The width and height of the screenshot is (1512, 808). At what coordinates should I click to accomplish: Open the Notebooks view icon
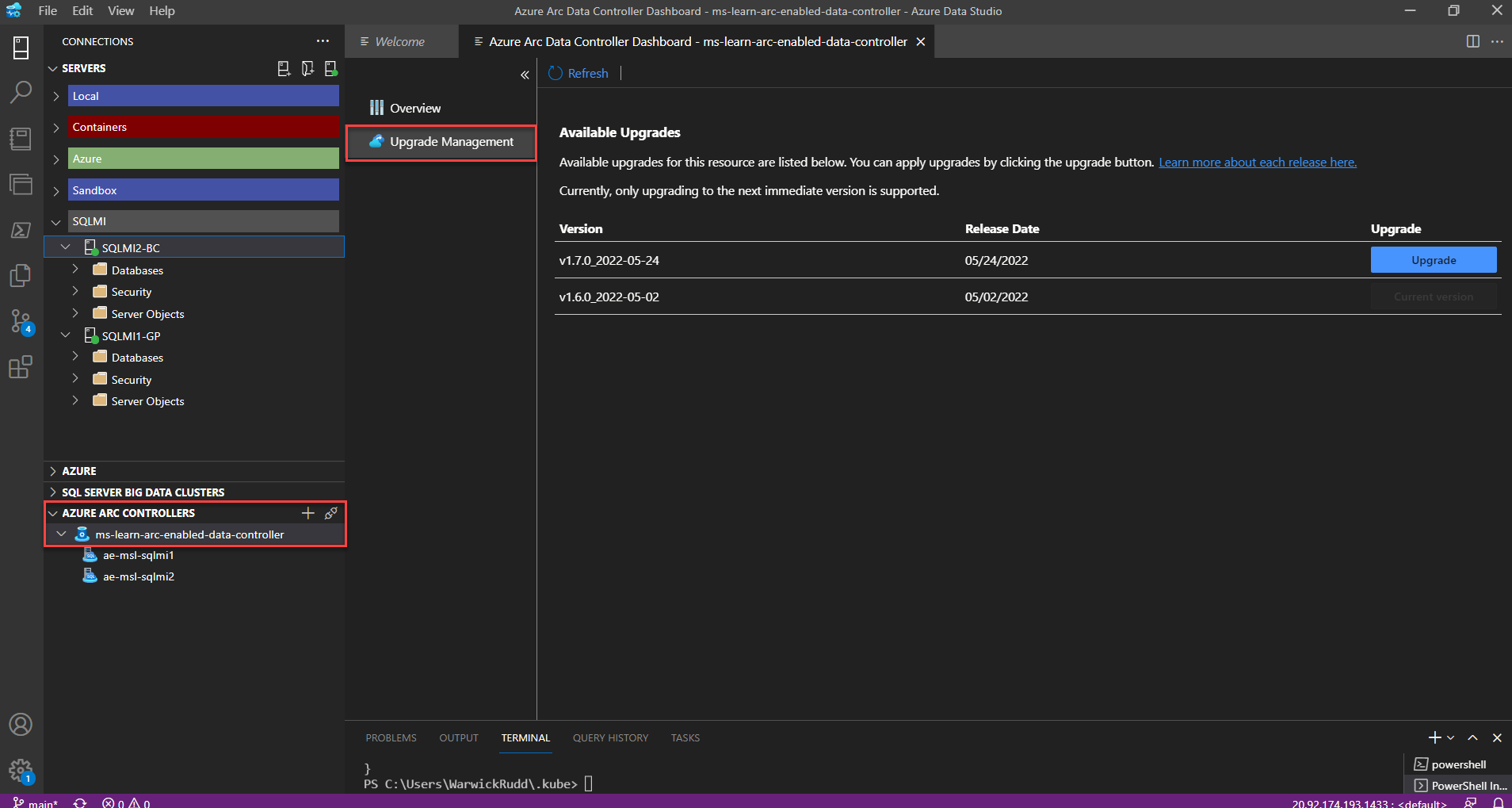(21, 139)
